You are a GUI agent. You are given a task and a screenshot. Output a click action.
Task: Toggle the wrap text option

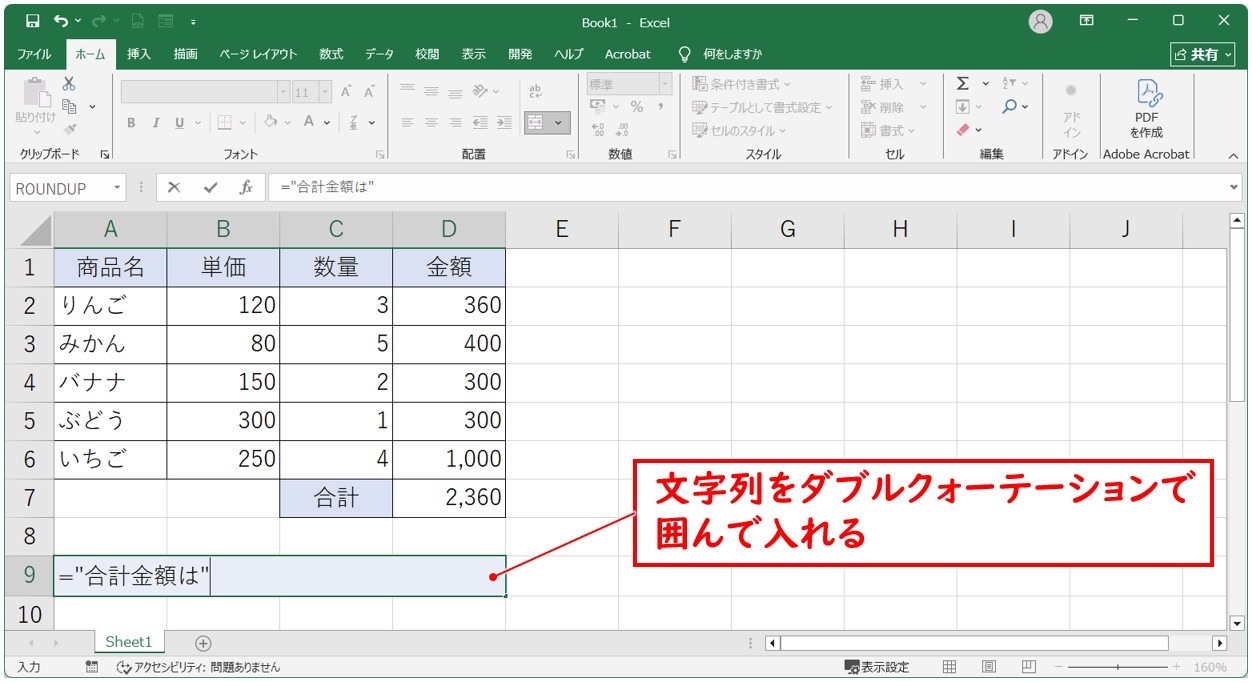click(x=536, y=90)
